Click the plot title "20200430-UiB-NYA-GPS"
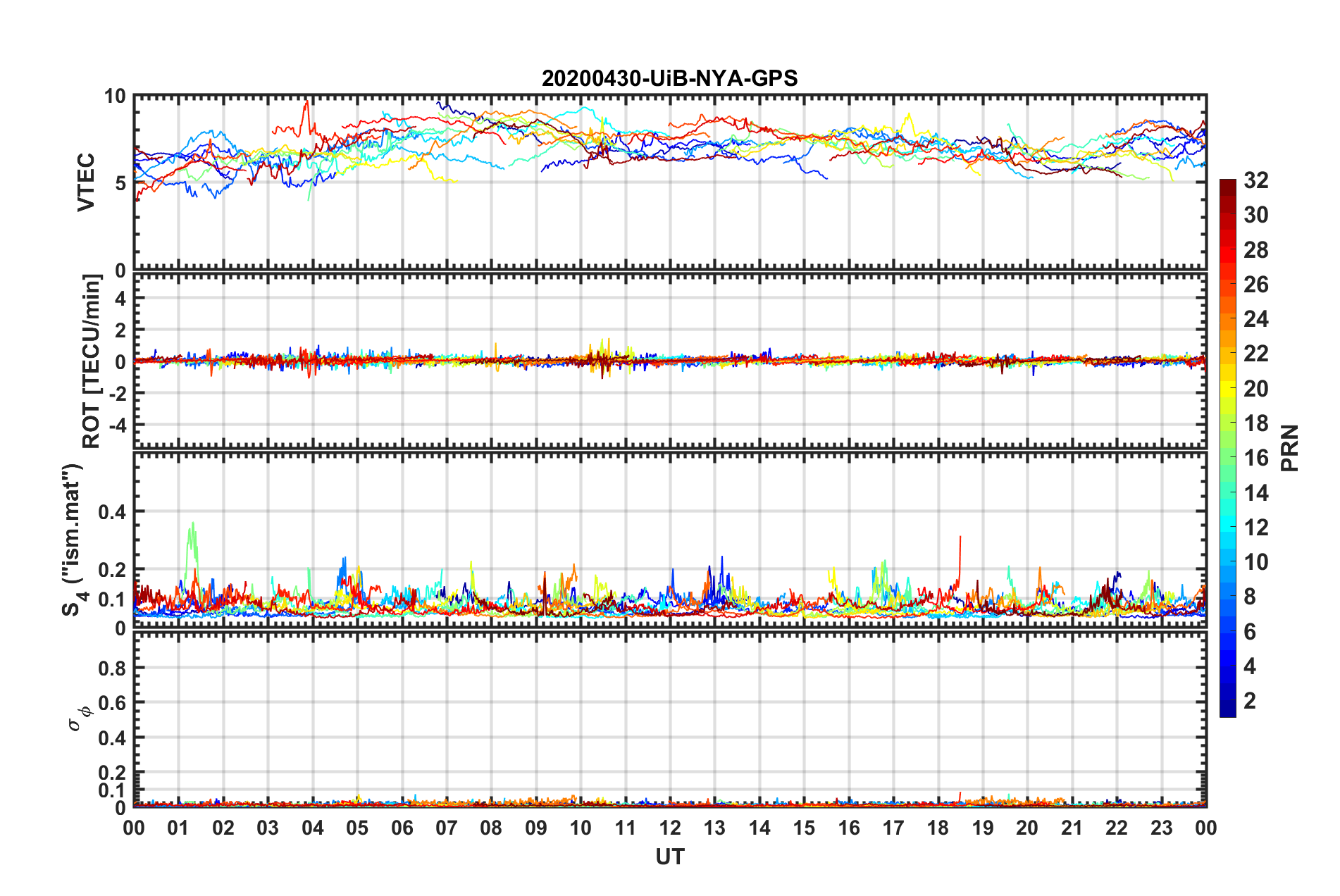 pos(669,78)
